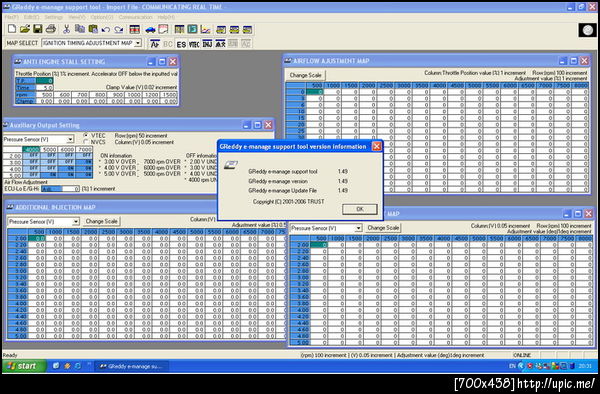The image size is (600, 394).
Task: Open a file using the folder toolbar icon
Action: click(x=25, y=29)
